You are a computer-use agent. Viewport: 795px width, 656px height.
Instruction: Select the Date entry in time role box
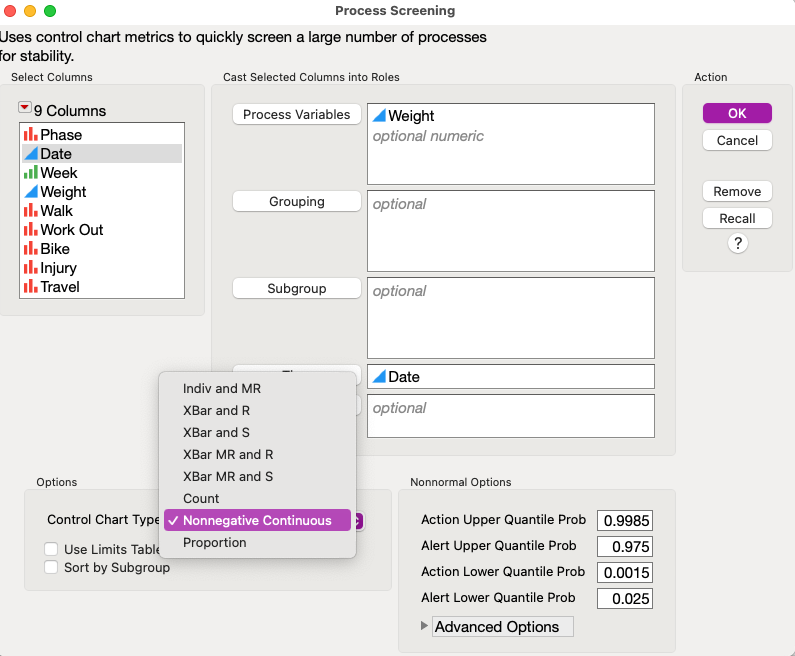click(404, 377)
